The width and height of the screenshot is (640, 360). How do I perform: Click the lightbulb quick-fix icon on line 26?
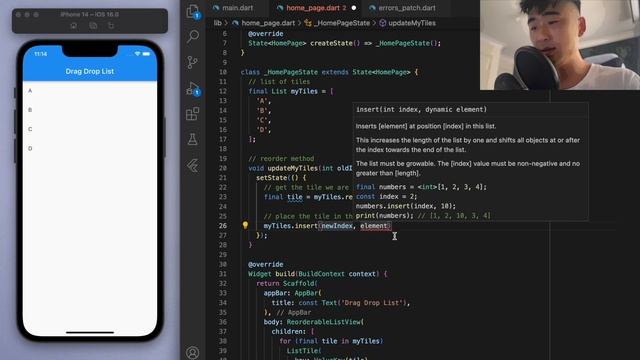click(245, 225)
